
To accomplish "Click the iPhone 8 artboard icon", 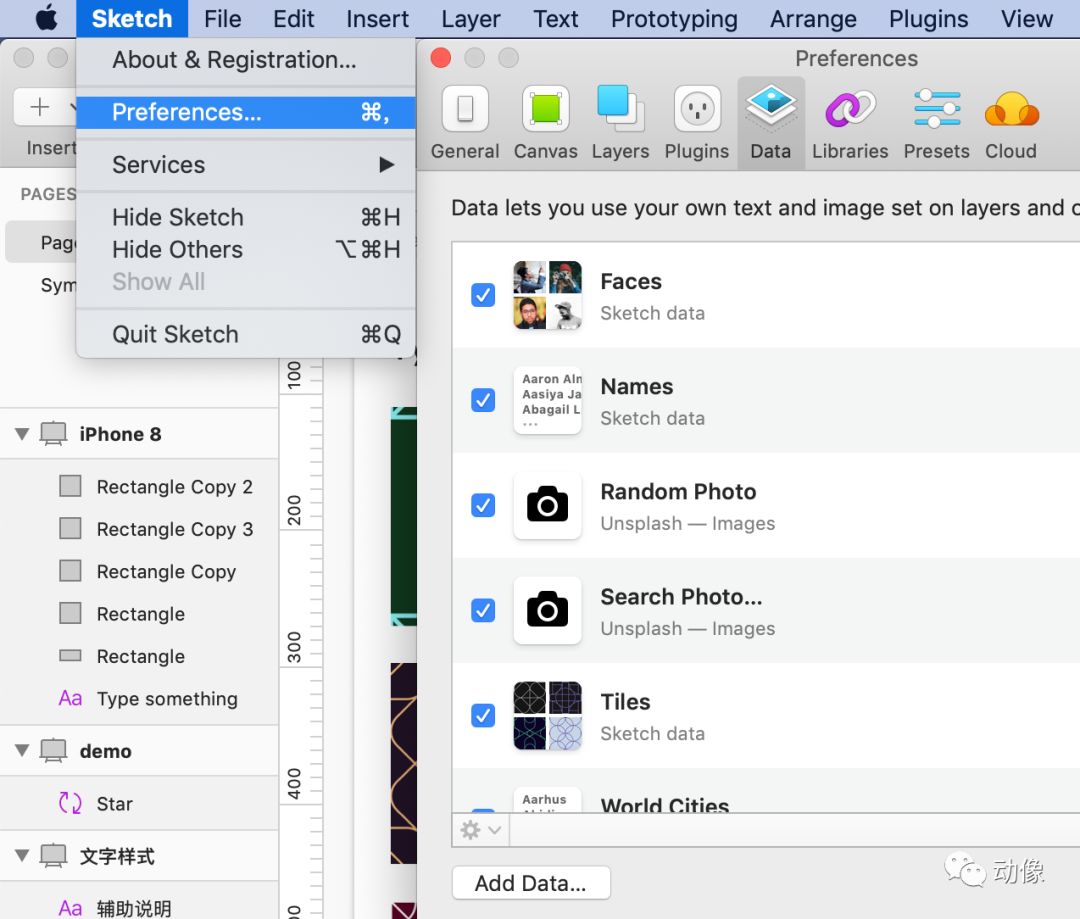I will coord(53,434).
